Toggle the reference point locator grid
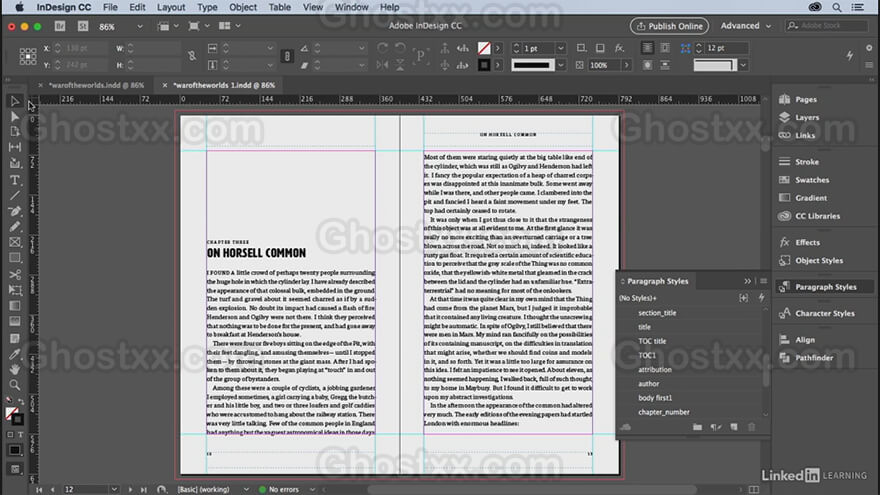The image size is (880, 495). (28, 56)
